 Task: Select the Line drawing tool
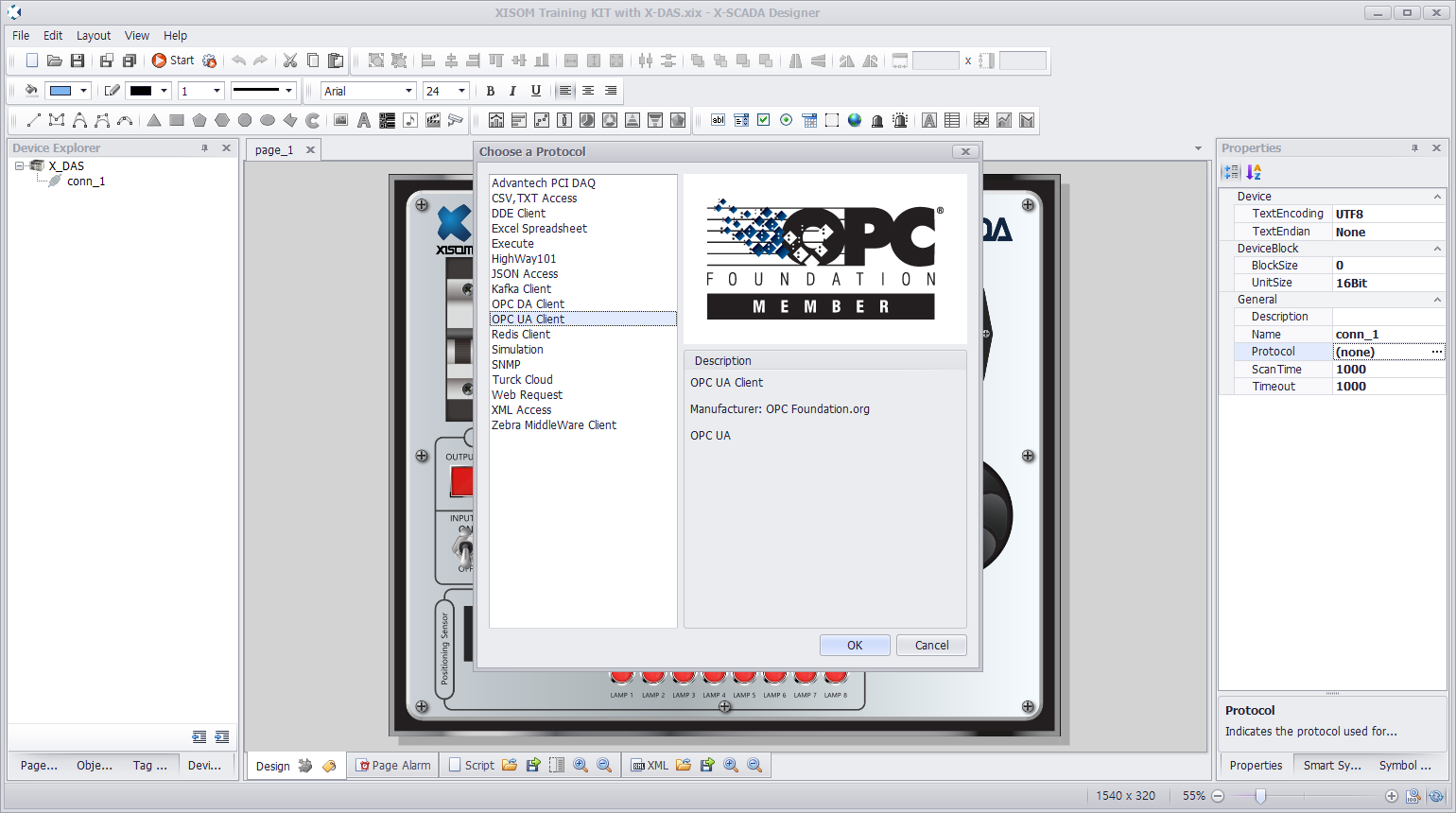34,120
